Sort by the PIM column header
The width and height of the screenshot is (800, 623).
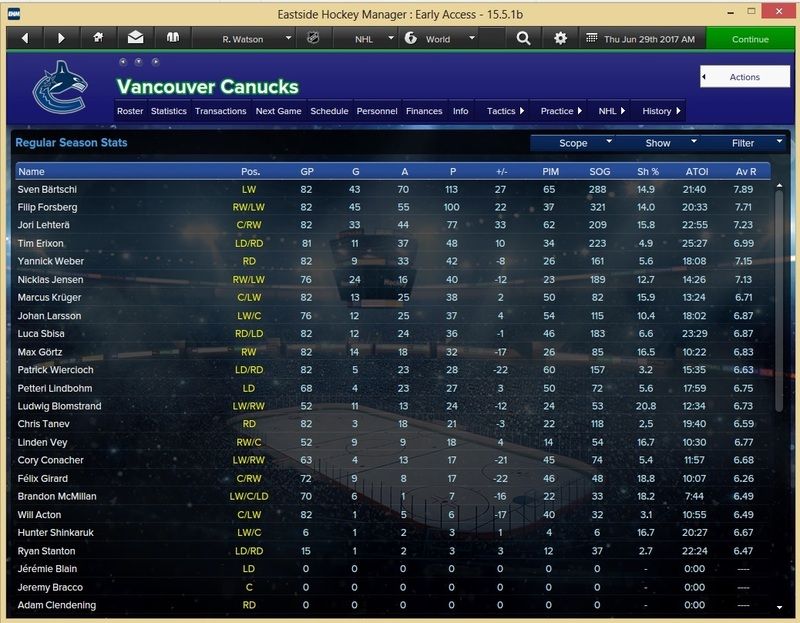tap(550, 171)
